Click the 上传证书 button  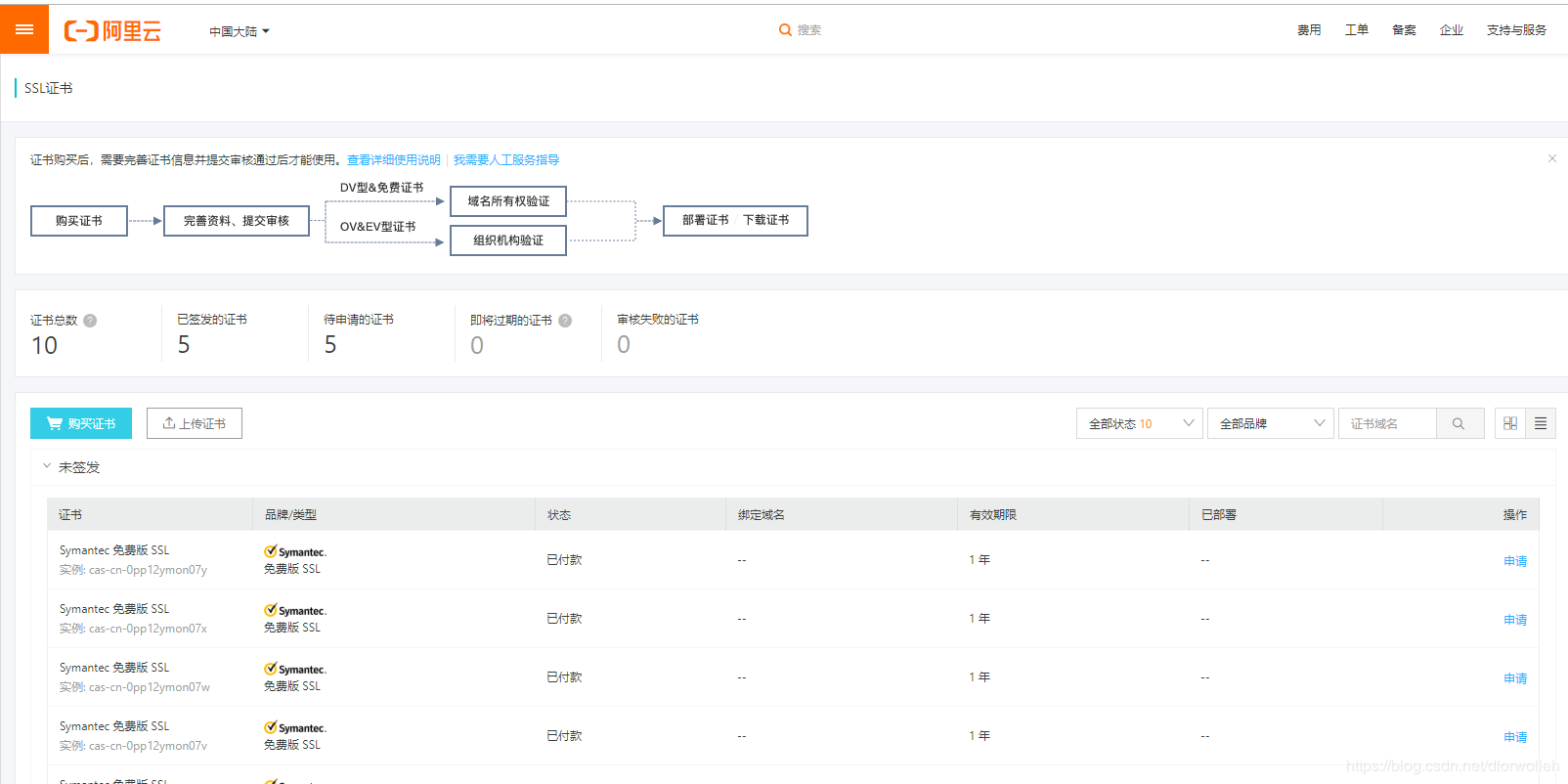tap(195, 423)
